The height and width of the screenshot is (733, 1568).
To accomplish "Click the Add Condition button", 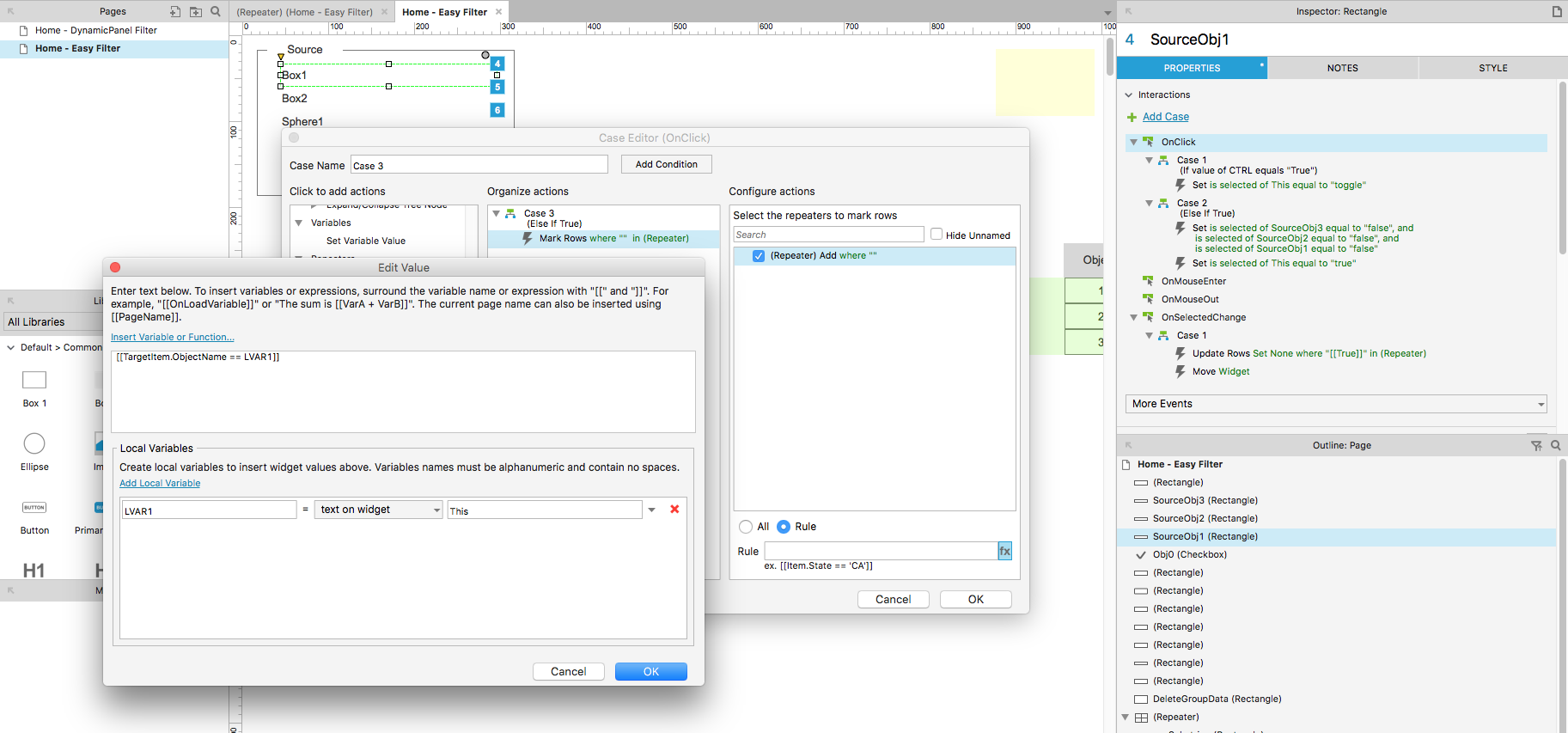I will pos(666,164).
